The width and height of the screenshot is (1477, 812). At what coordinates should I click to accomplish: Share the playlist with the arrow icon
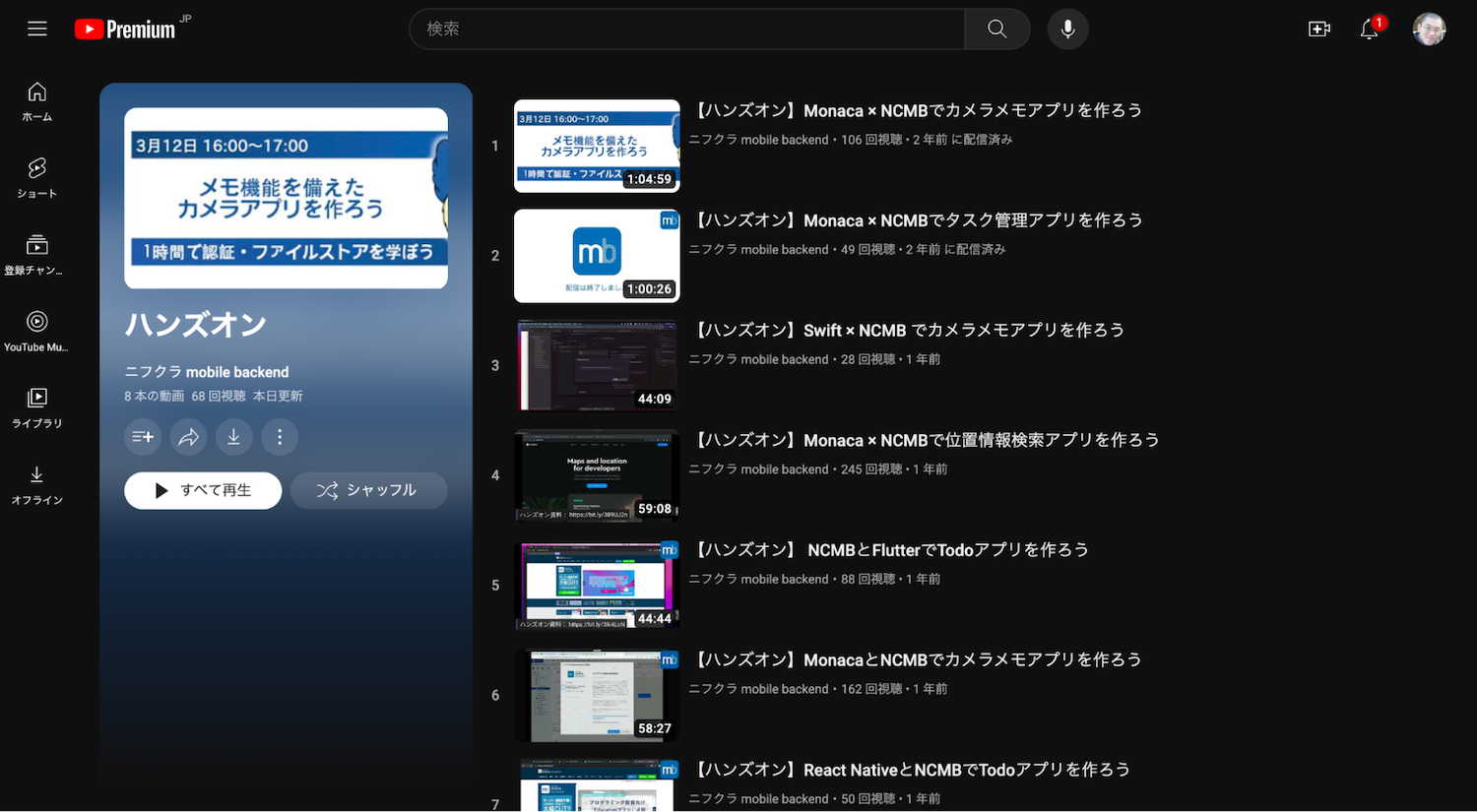[188, 437]
